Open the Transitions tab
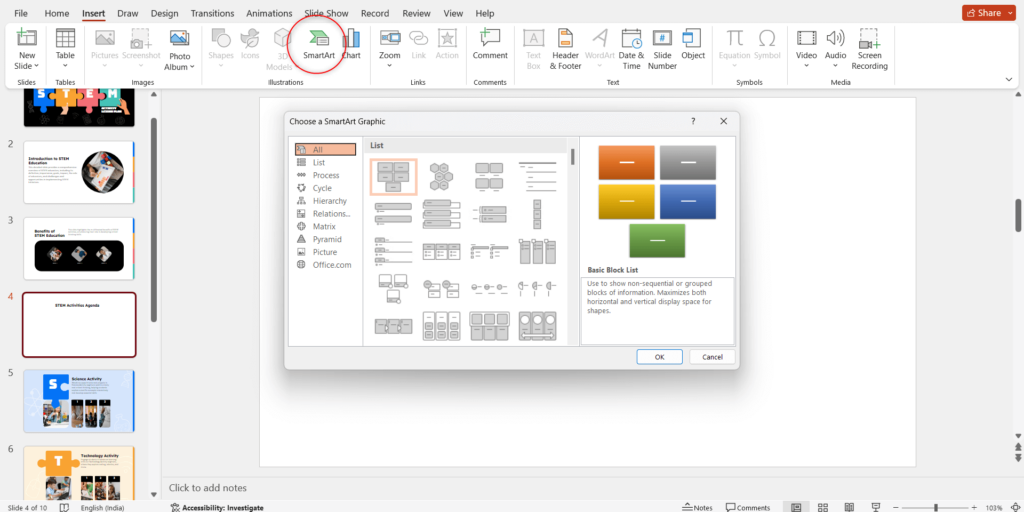The image size is (1024, 512). pos(211,14)
